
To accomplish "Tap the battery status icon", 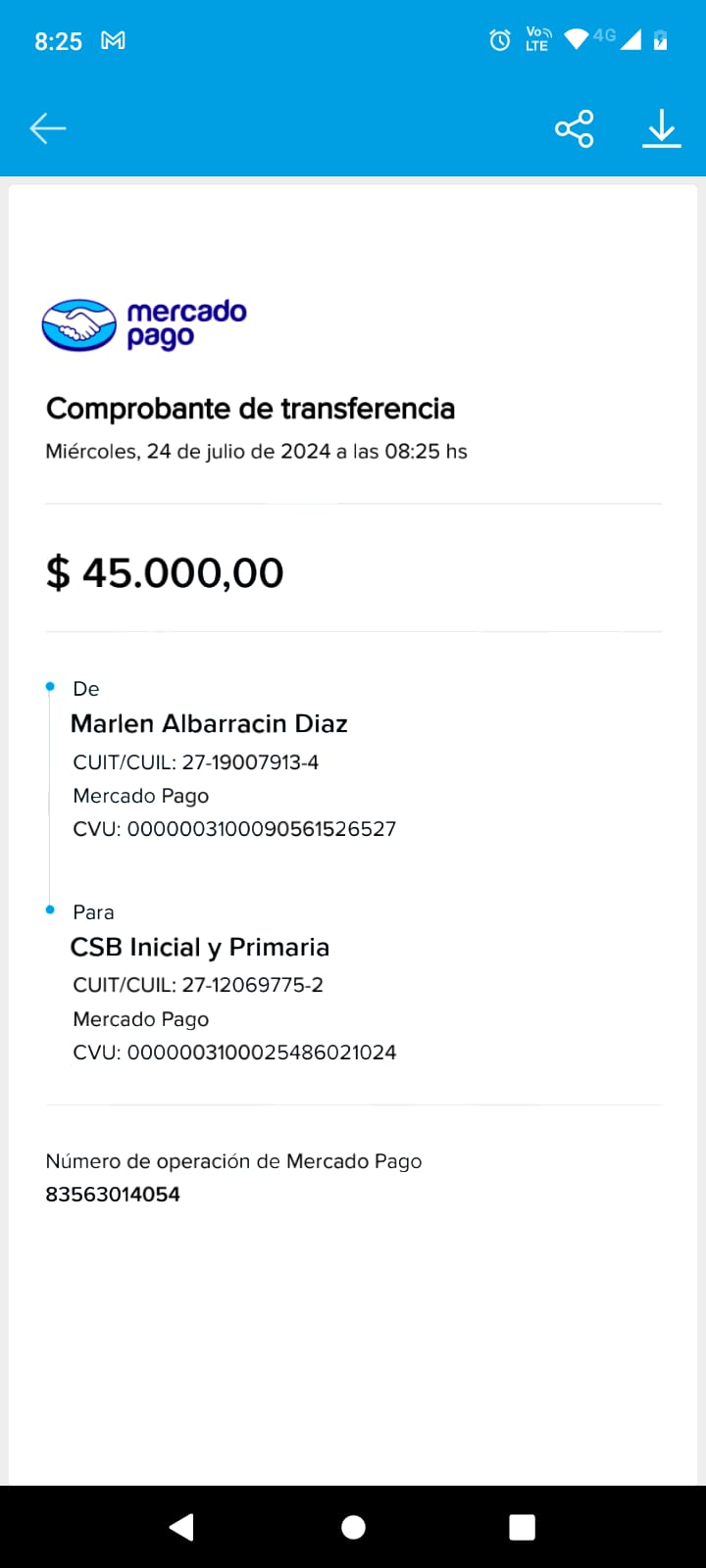I will tap(661, 40).
